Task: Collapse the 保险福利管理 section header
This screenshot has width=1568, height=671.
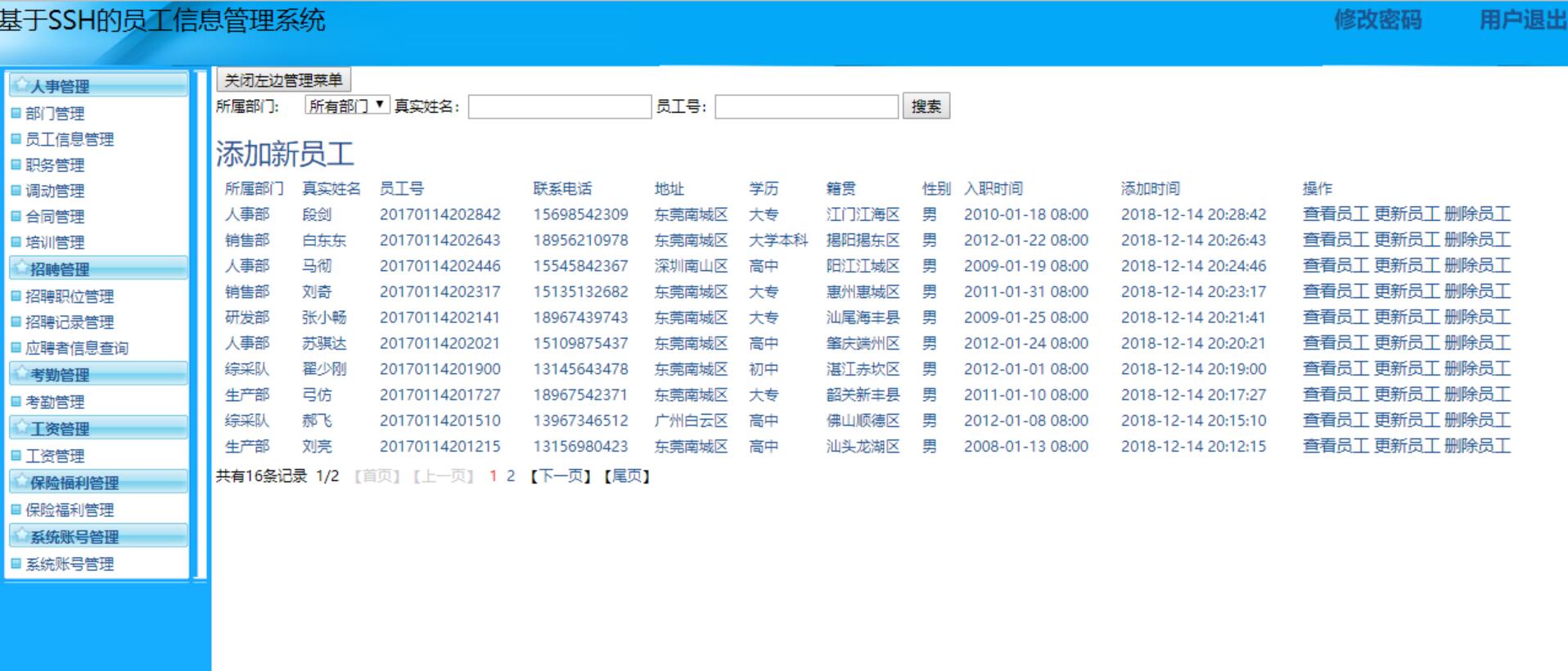Action: tap(98, 482)
